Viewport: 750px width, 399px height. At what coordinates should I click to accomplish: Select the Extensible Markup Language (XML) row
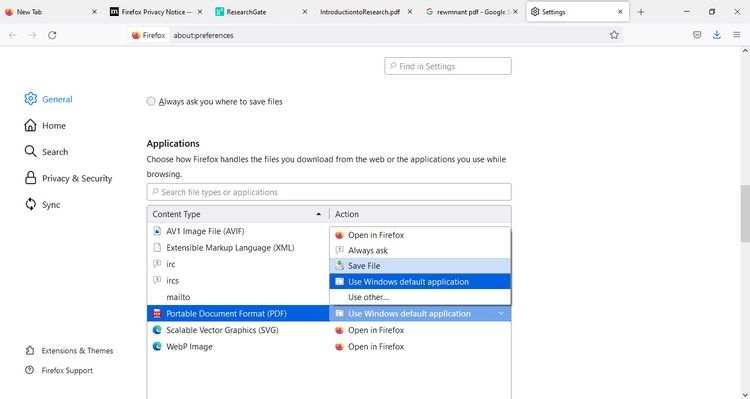click(x=238, y=248)
